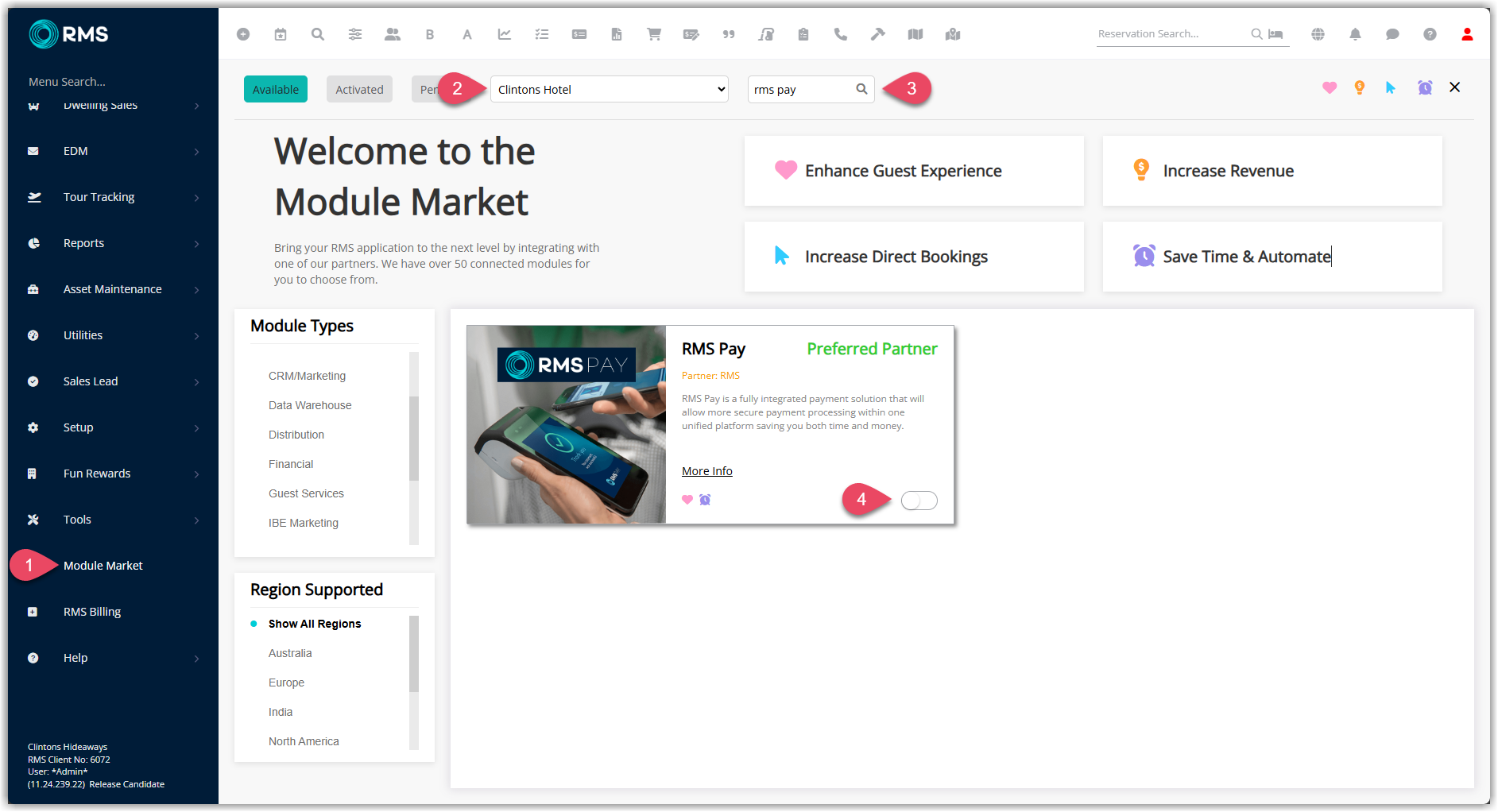1498x812 pixels.
Task: Click the Increase Revenue card
Action: click(1272, 171)
